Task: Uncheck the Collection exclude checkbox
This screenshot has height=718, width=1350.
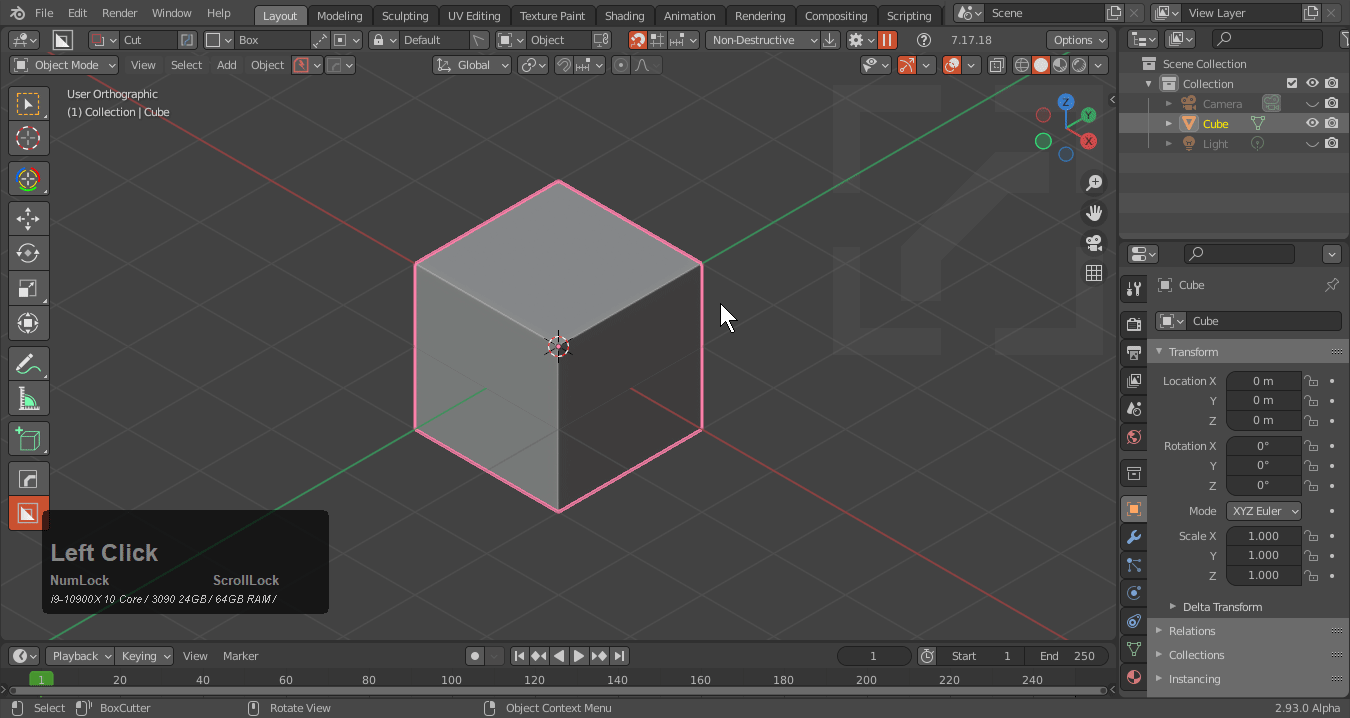Action: pyautogui.click(x=1292, y=84)
